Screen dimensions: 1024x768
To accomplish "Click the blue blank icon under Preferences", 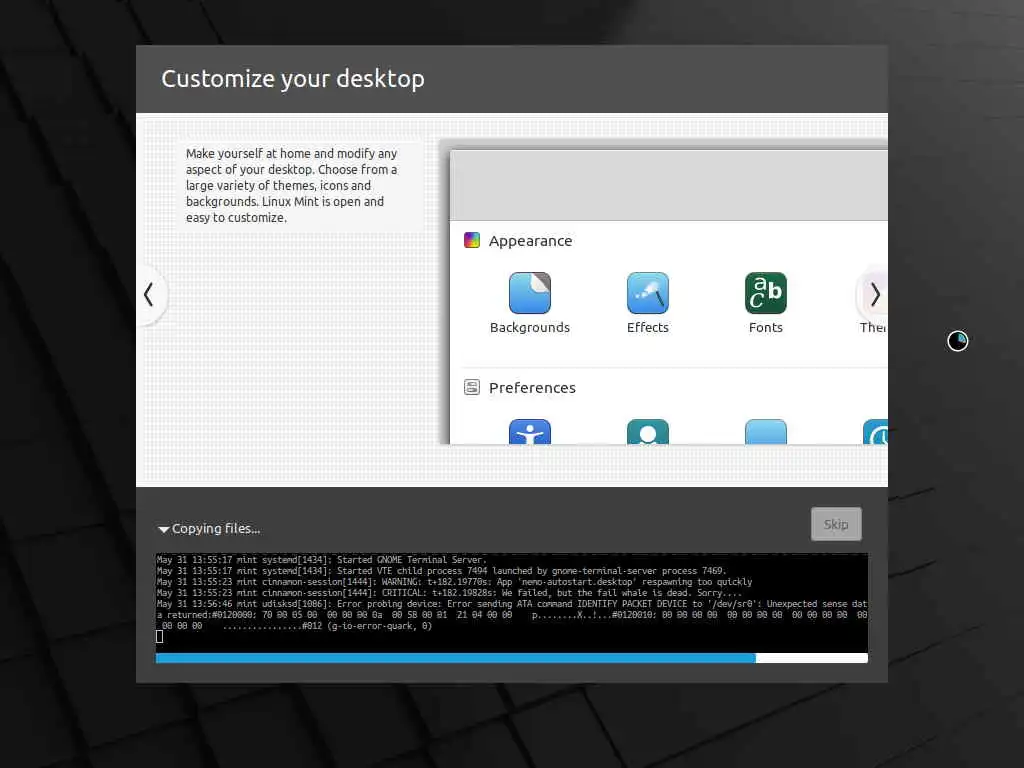I will click(765, 432).
